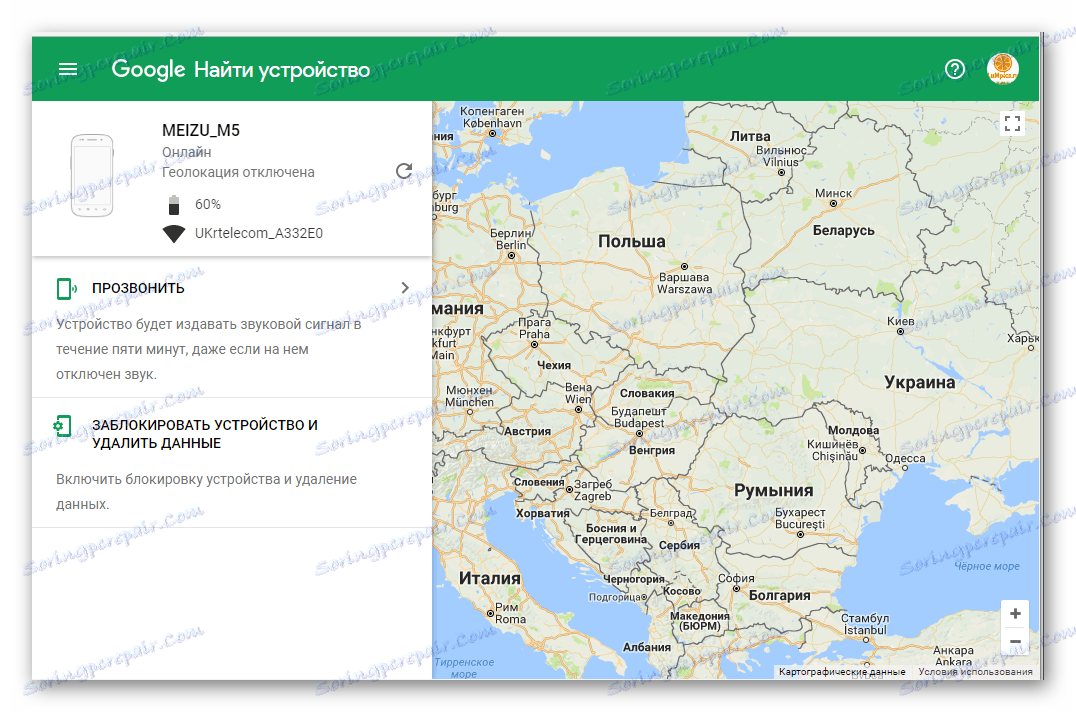This screenshot has height=712, width=1076.
Task: Zoom in the map with plus
Action: [1015, 614]
